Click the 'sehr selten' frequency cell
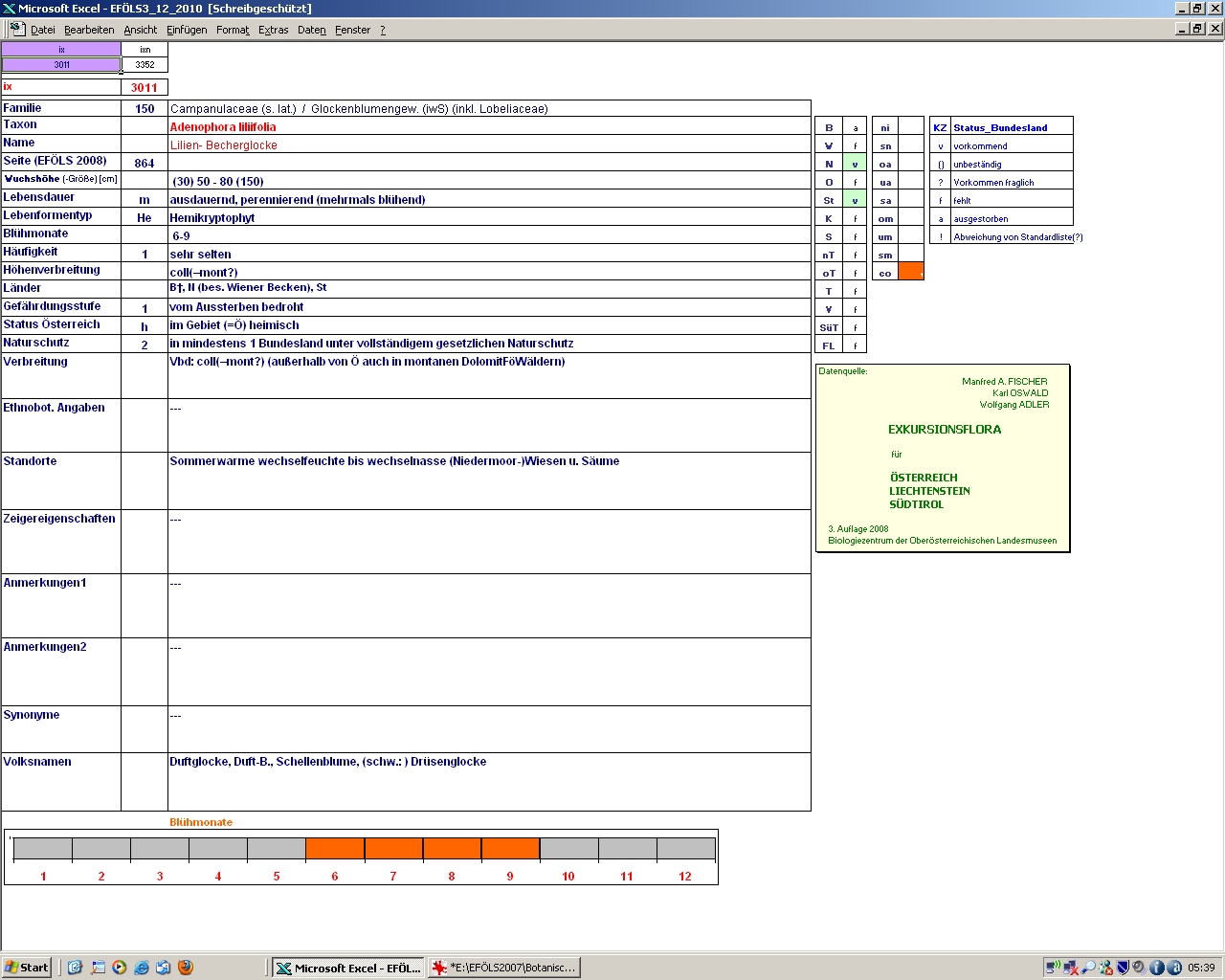The image size is (1225, 980). 489,254
